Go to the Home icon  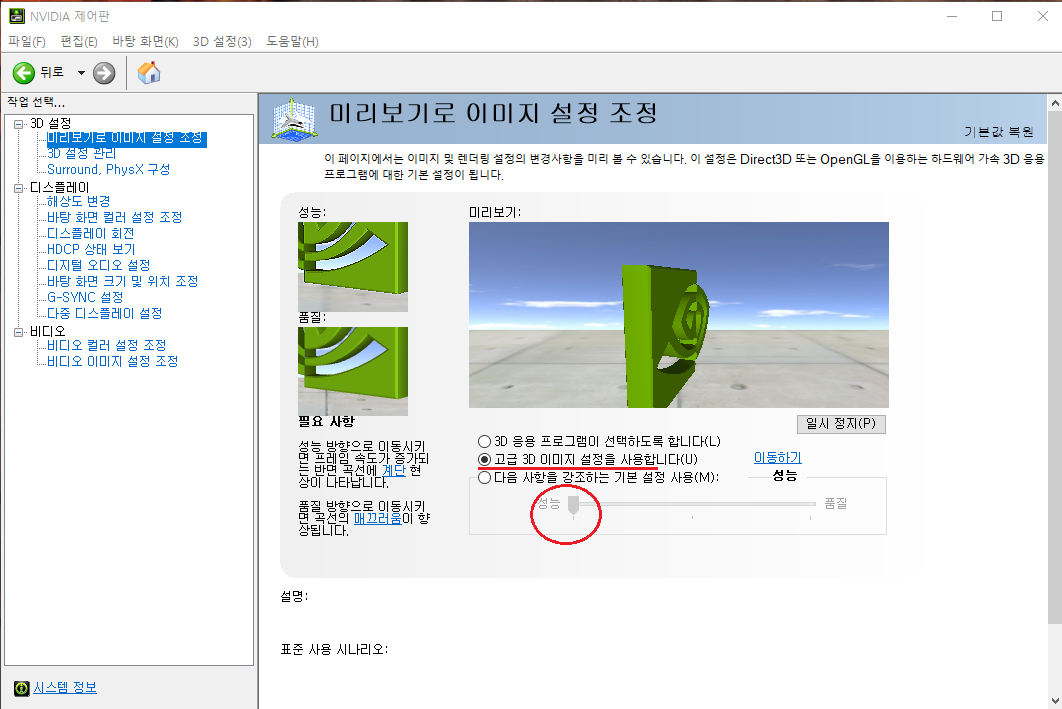(149, 72)
